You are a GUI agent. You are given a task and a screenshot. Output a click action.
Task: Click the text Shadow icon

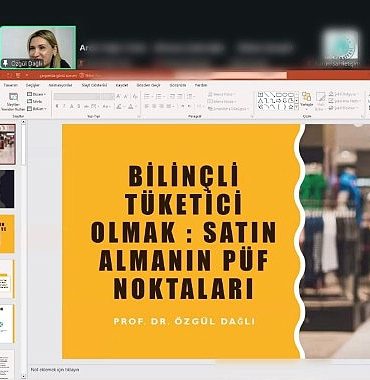click(78, 106)
